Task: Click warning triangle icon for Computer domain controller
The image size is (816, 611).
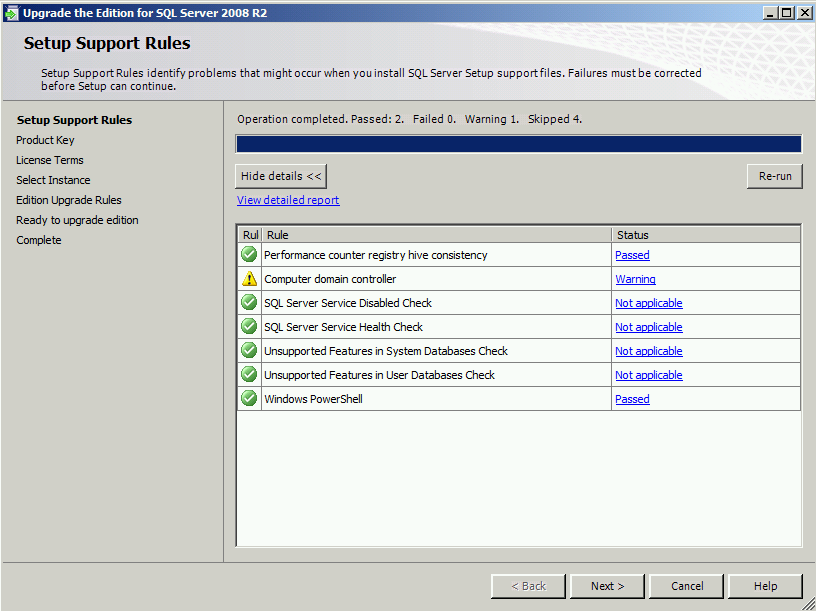Action: tap(249, 278)
